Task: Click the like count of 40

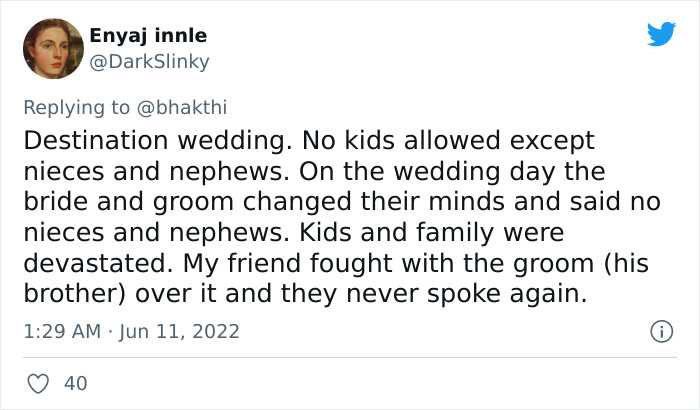Action: point(74,382)
